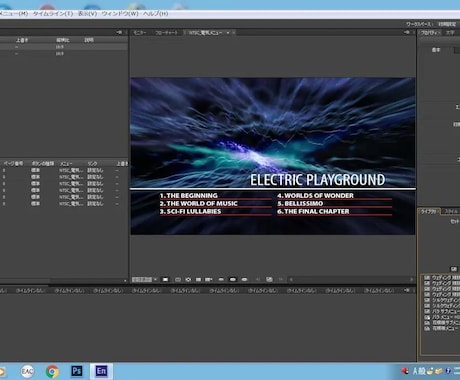Image resolution: width=460 pixels, height=380 pixels.
Task: Click the EAC taskbar icon
Action: (x=27, y=371)
